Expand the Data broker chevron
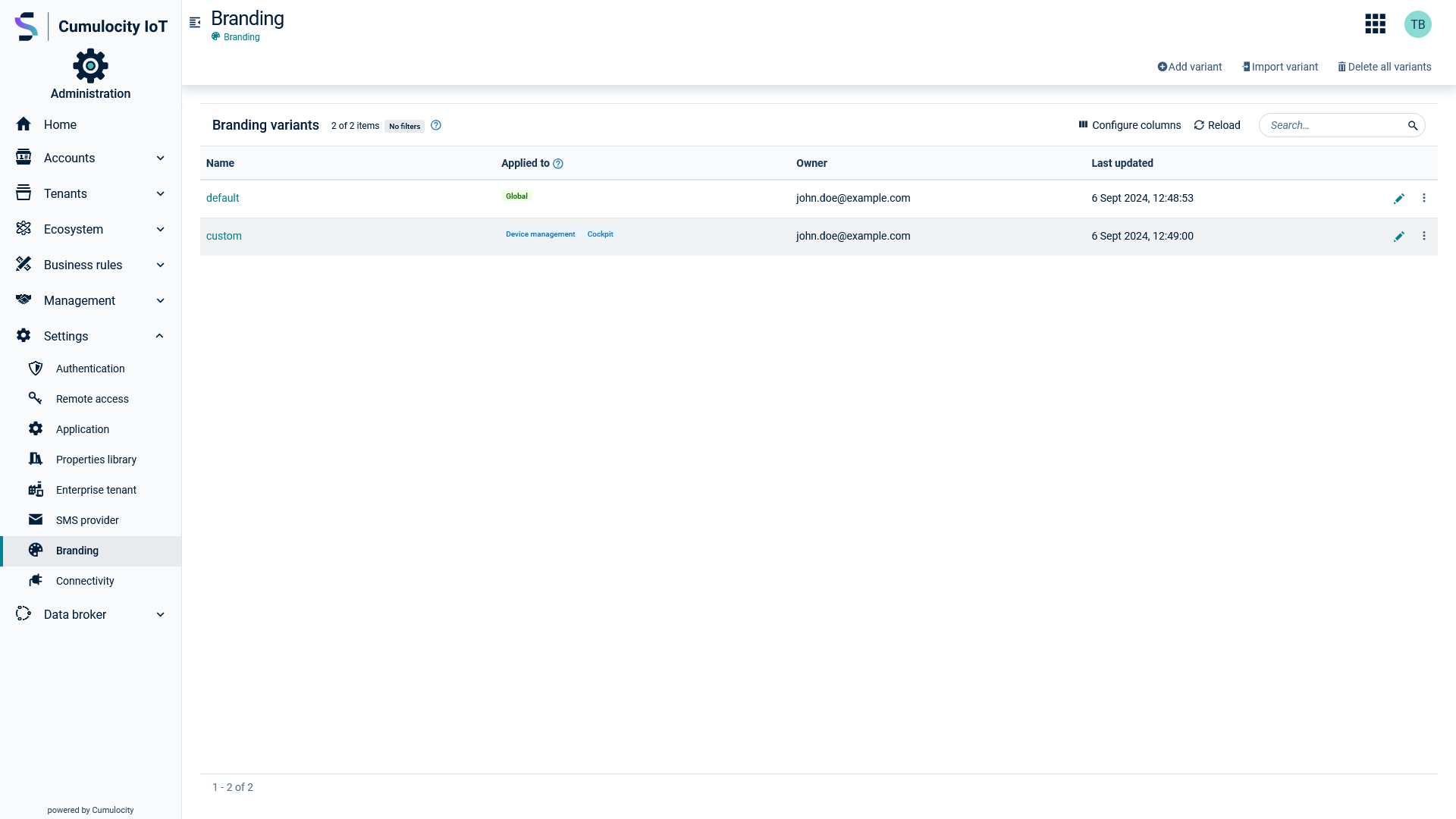1456x819 pixels. [x=160, y=614]
